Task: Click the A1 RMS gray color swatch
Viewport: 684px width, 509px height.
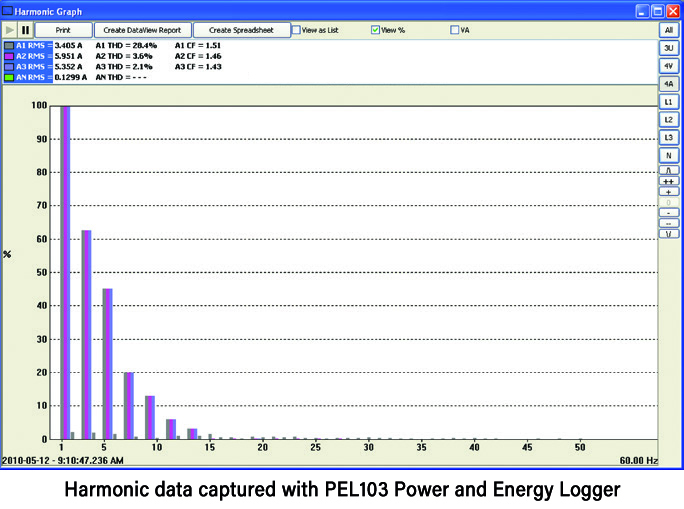Action: click(x=9, y=46)
